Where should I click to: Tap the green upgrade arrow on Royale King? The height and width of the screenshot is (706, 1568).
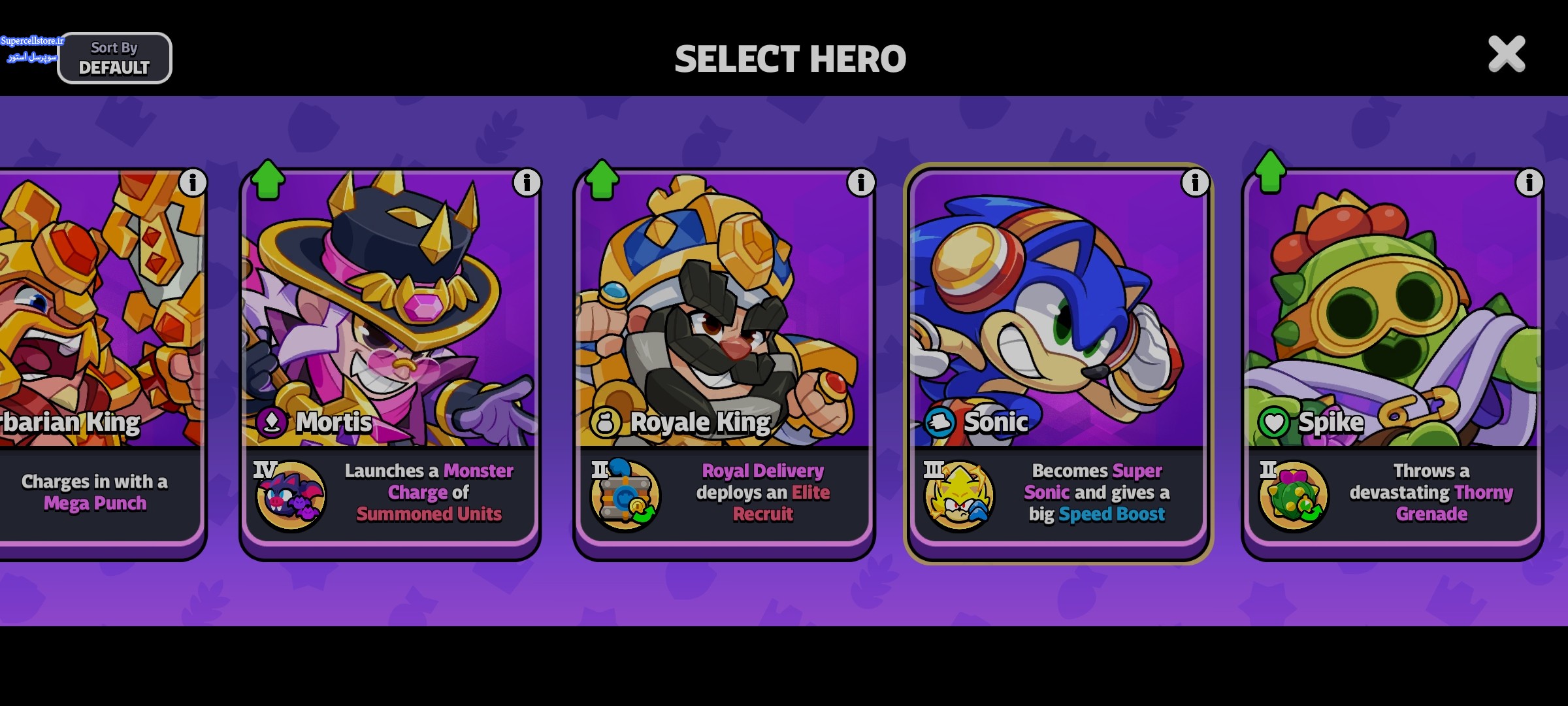coord(602,179)
